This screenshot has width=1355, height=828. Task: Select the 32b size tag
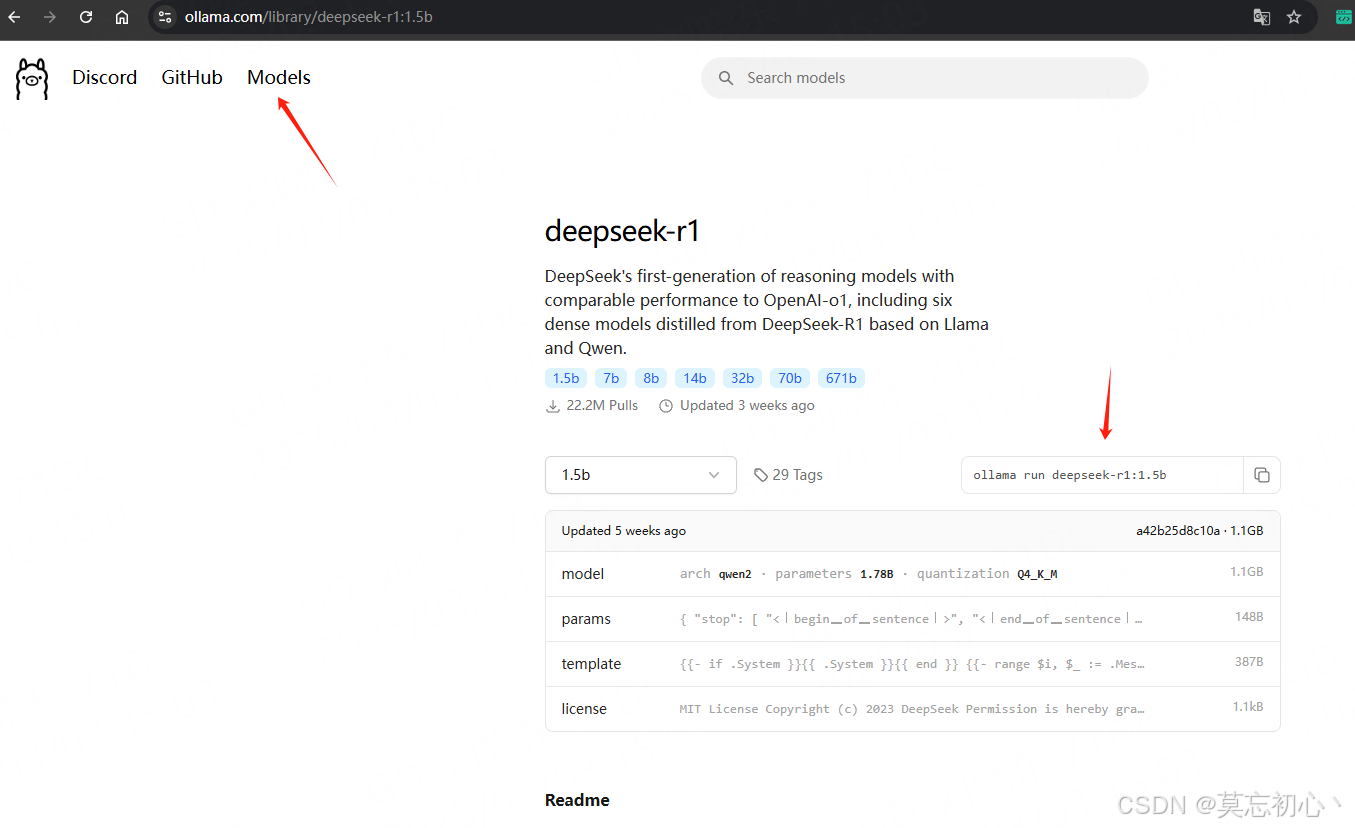(x=742, y=378)
